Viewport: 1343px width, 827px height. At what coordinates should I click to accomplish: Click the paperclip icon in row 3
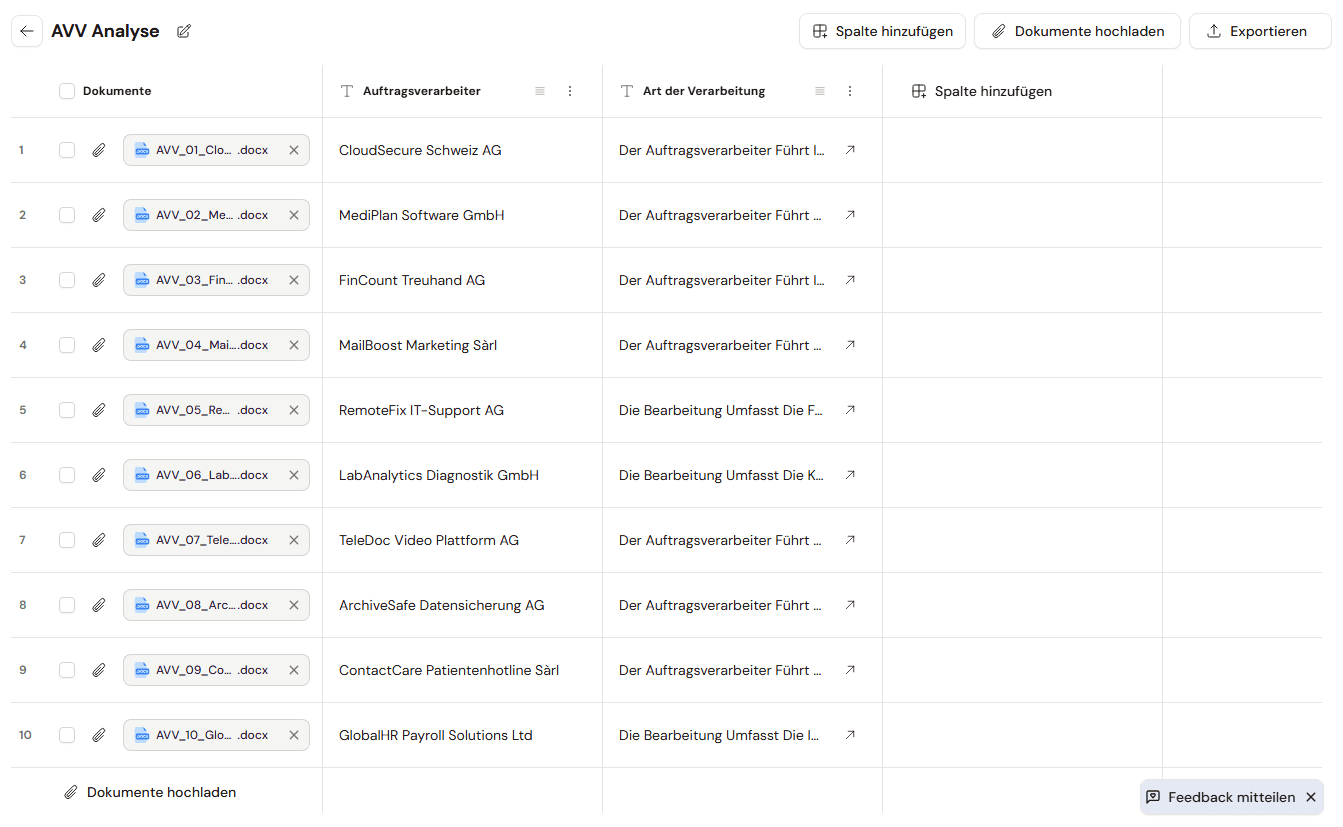98,280
